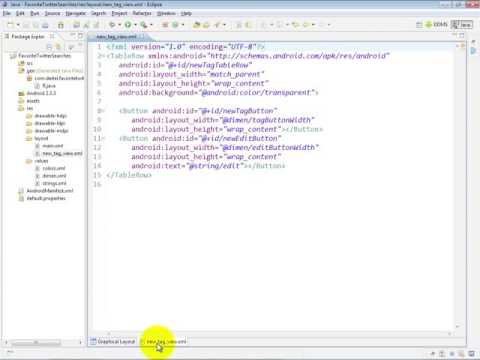Open the Refactor menu

(142, 13)
